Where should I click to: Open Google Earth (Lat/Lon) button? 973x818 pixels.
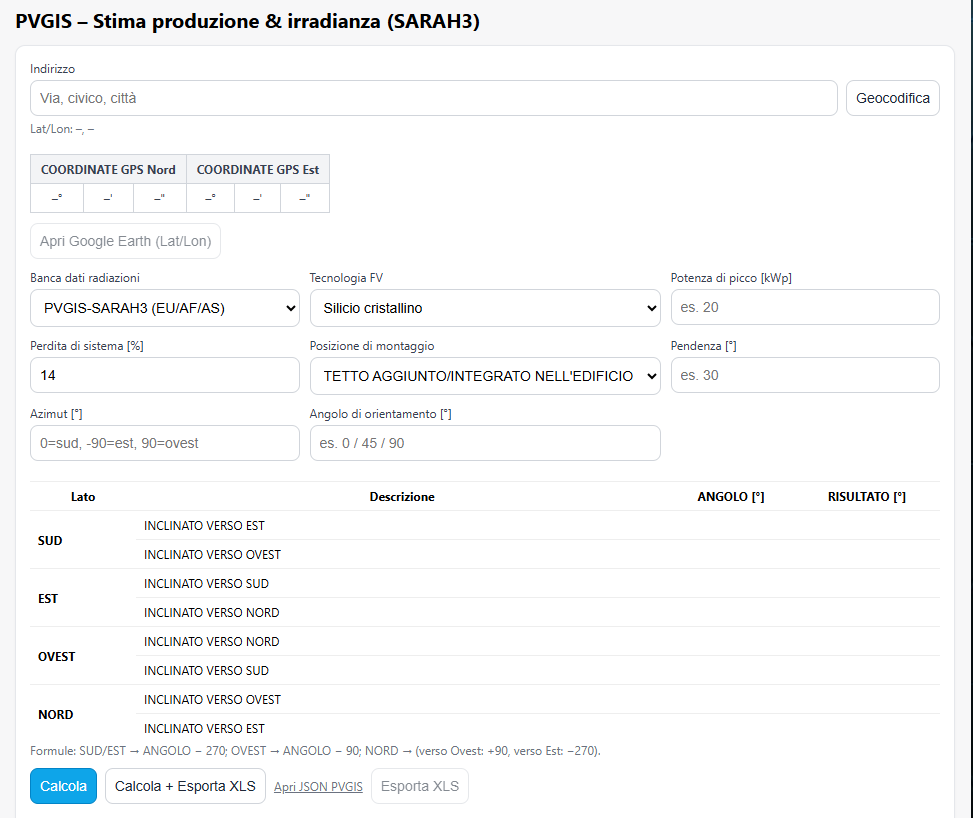point(125,241)
